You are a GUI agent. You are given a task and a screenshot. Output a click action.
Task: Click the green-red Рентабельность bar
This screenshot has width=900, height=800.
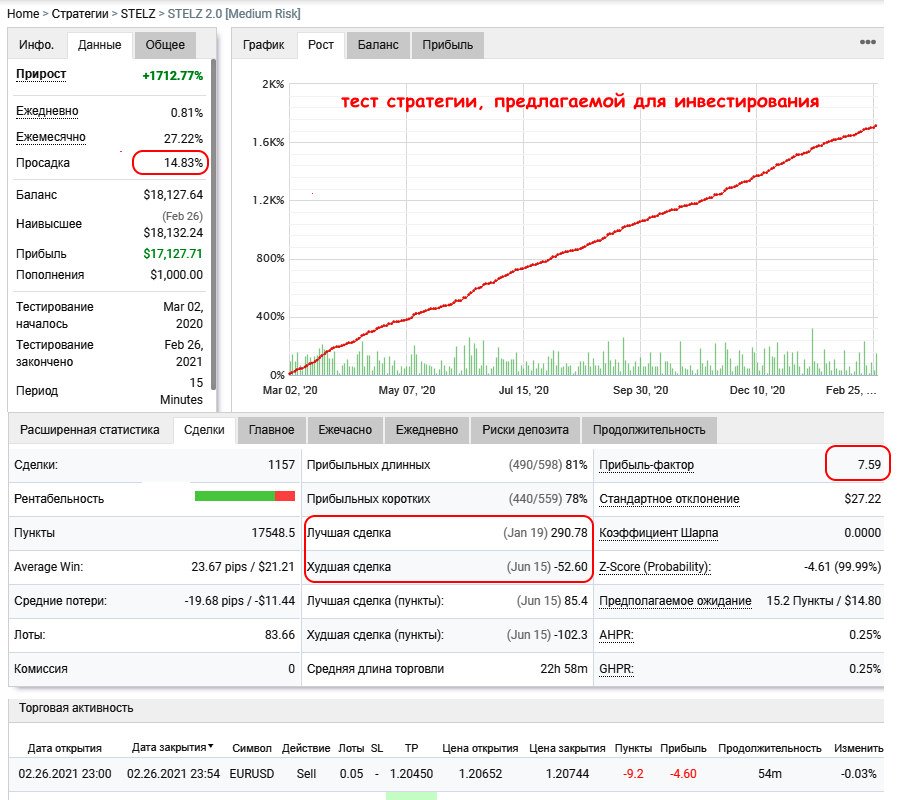click(x=244, y=496)
